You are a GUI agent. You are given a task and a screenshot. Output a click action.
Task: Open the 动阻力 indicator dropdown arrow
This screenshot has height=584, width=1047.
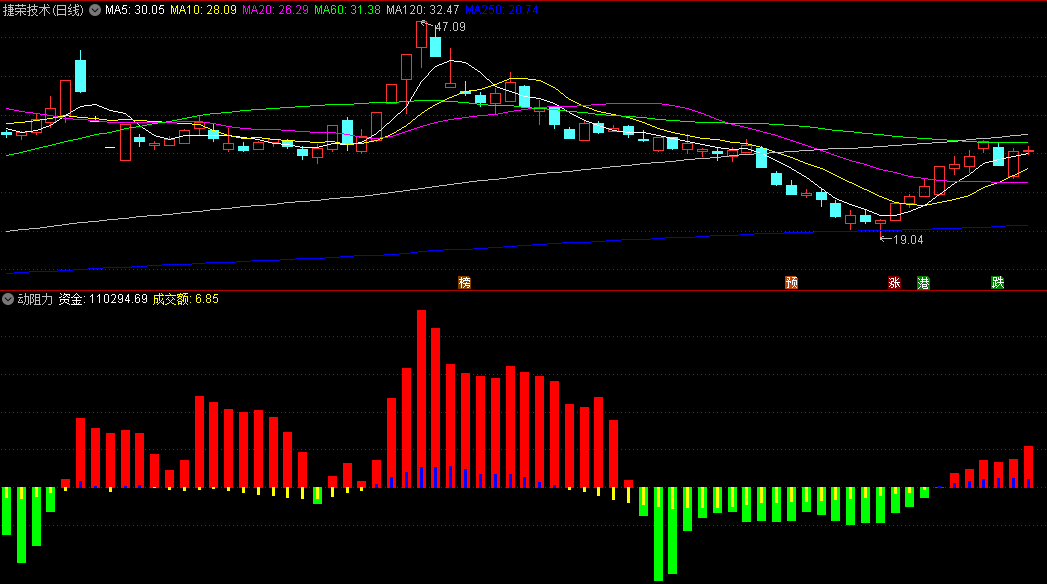coord(8,299)
